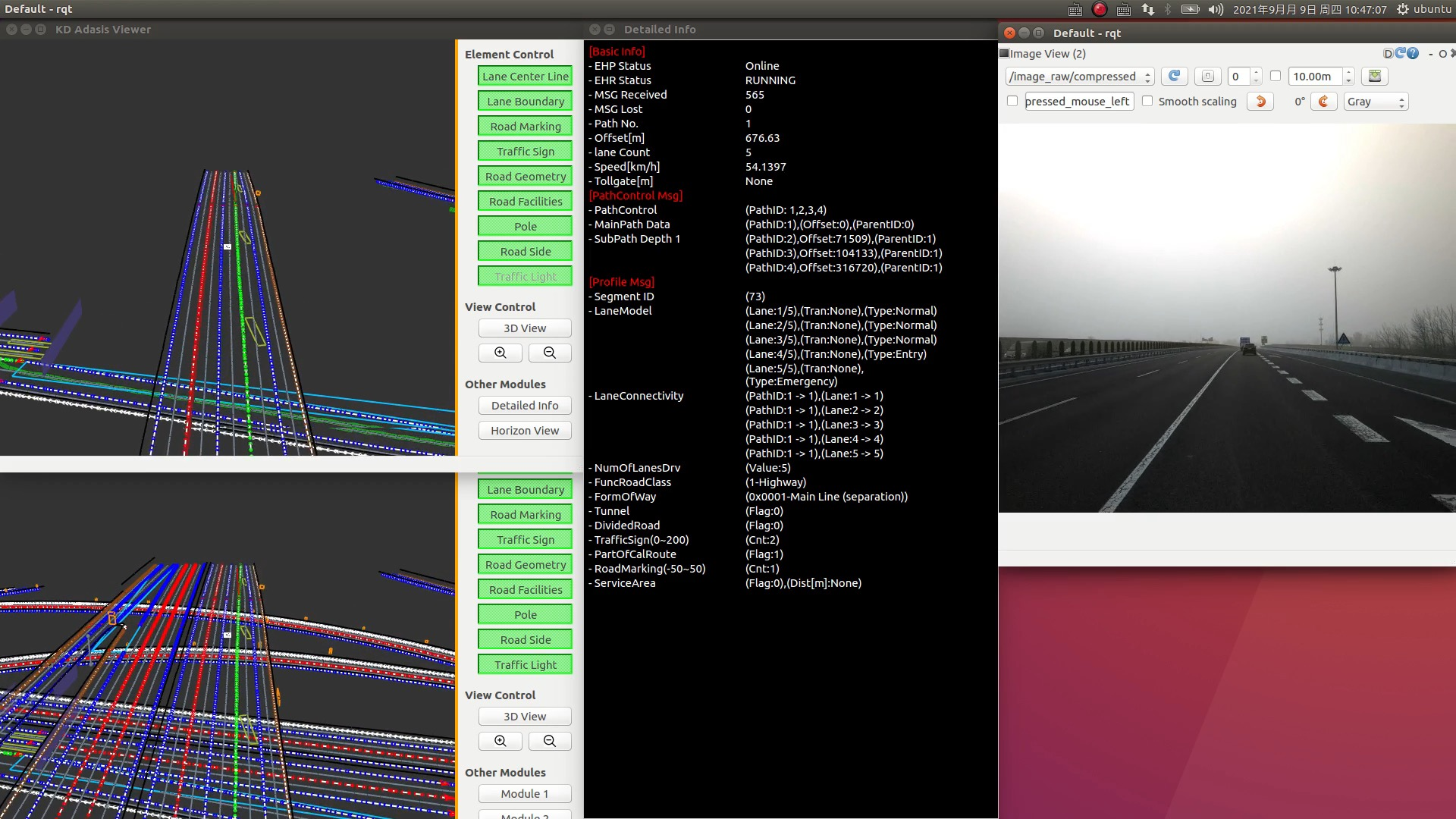Click the zoom out icon in View Control

(549, 352)
